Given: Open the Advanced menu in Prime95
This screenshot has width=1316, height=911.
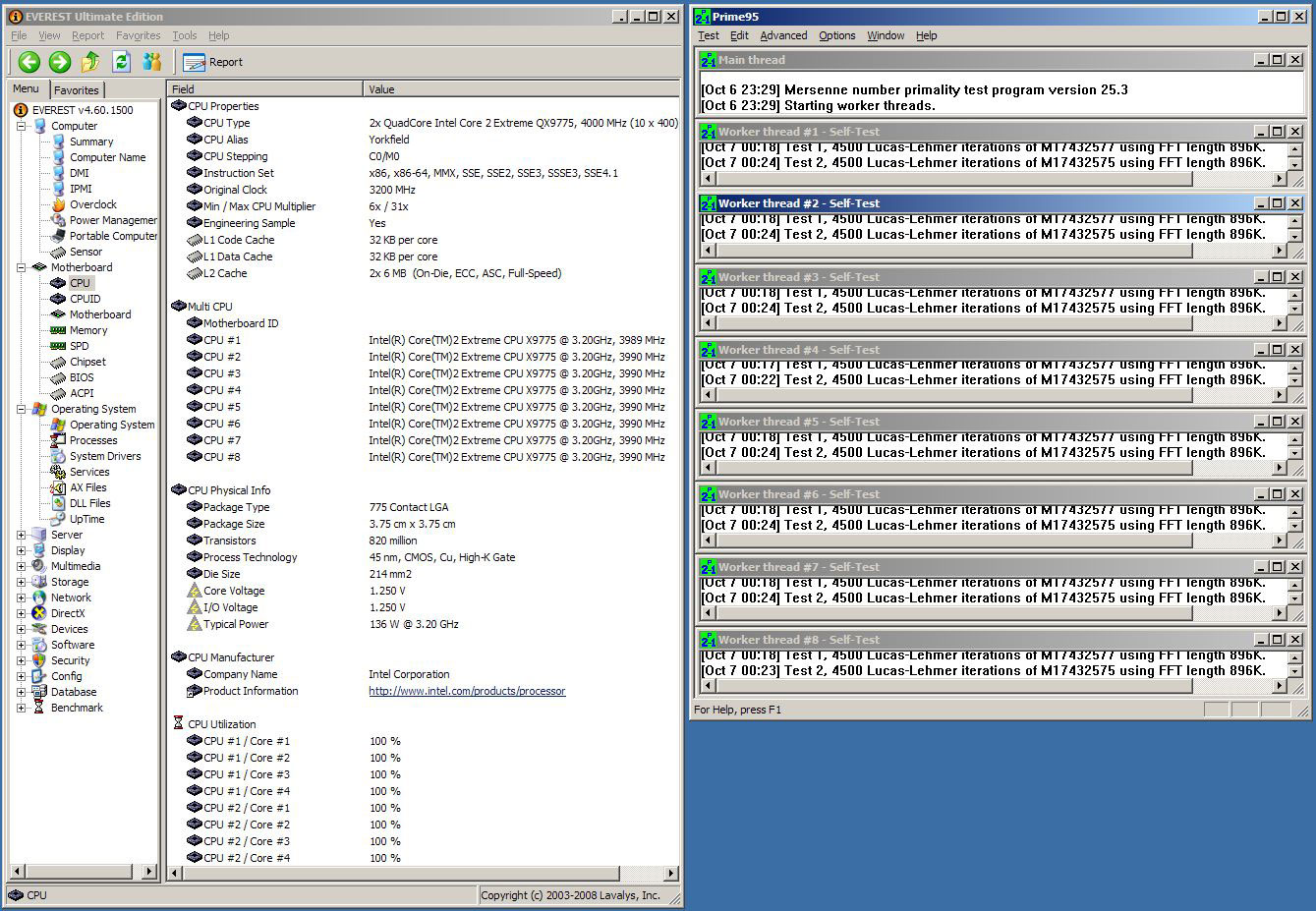Looking at the screenshot, I should pyautogui.click(x=783, y=35).
